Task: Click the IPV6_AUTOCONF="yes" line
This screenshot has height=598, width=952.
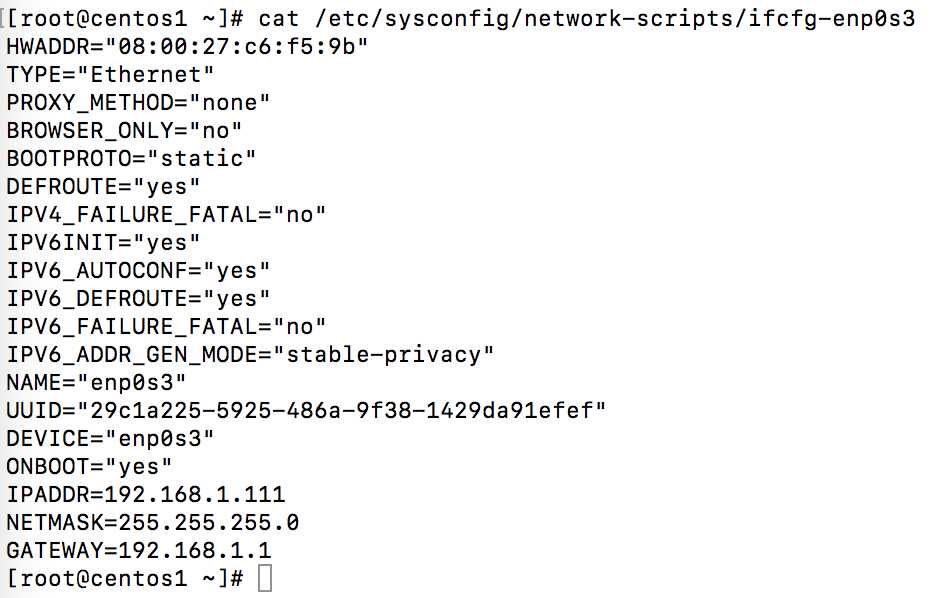Action: pos(138,271)
